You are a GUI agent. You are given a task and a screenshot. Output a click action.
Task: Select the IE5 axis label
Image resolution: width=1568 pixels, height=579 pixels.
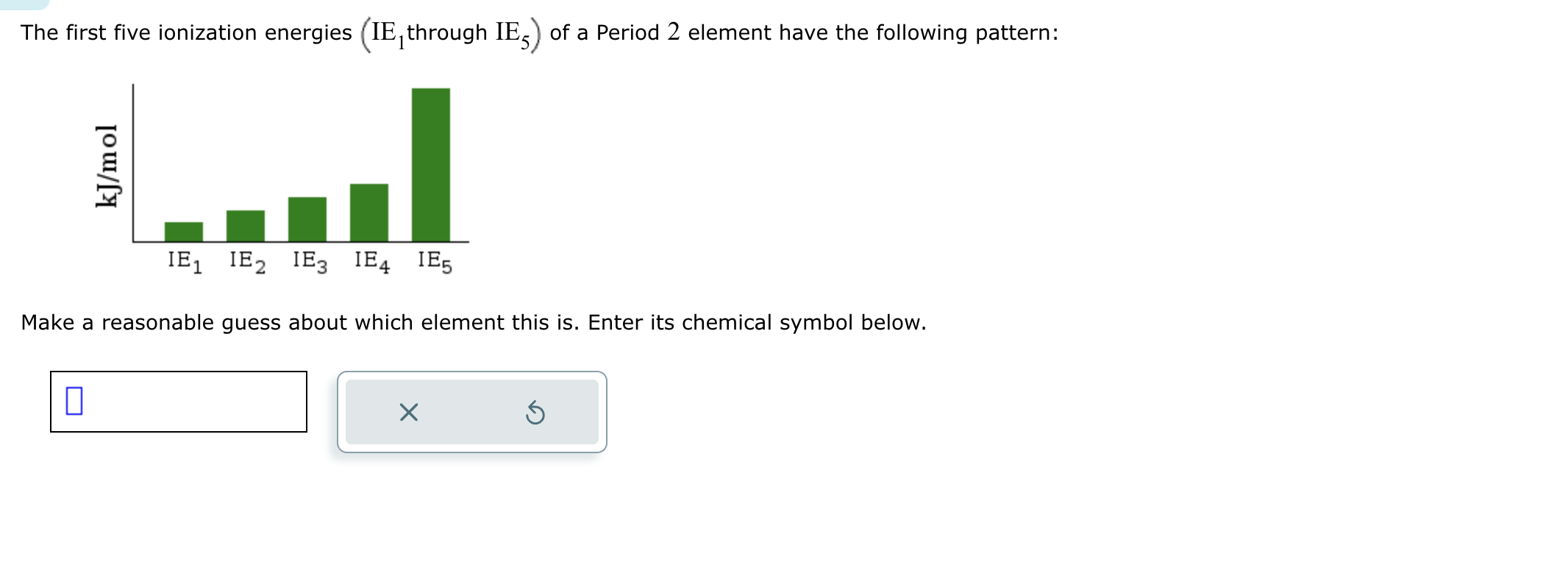pyautogui.click(x=434, y=260)
